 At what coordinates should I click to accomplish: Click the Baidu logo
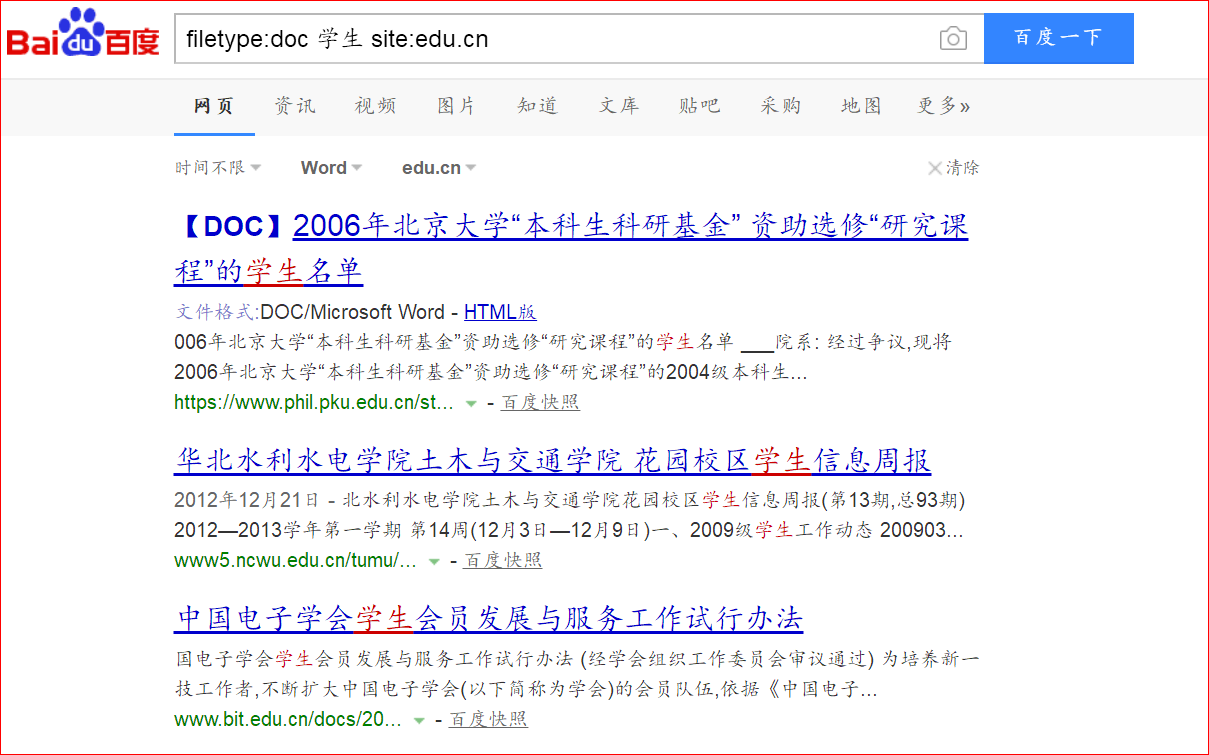tap(83, 35)
